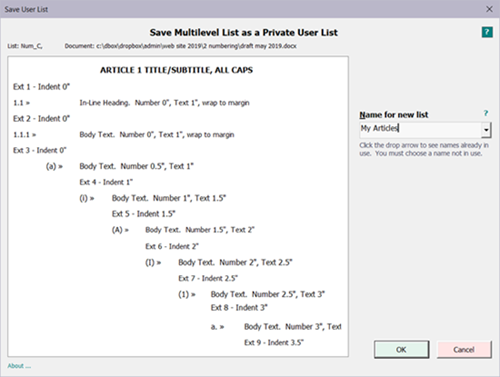500x377 pixels.
Task: Open the About ... link
Action: (x=19, y=366)
